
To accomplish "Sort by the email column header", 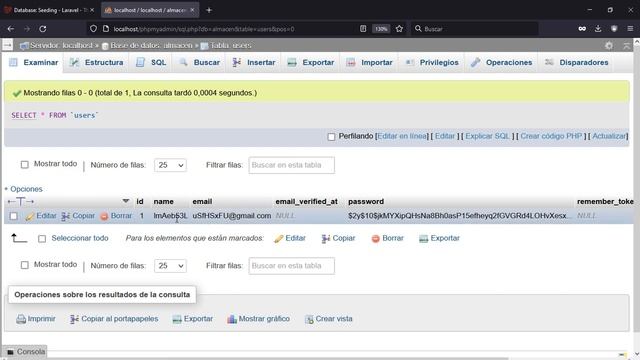I will pos(202,201).
